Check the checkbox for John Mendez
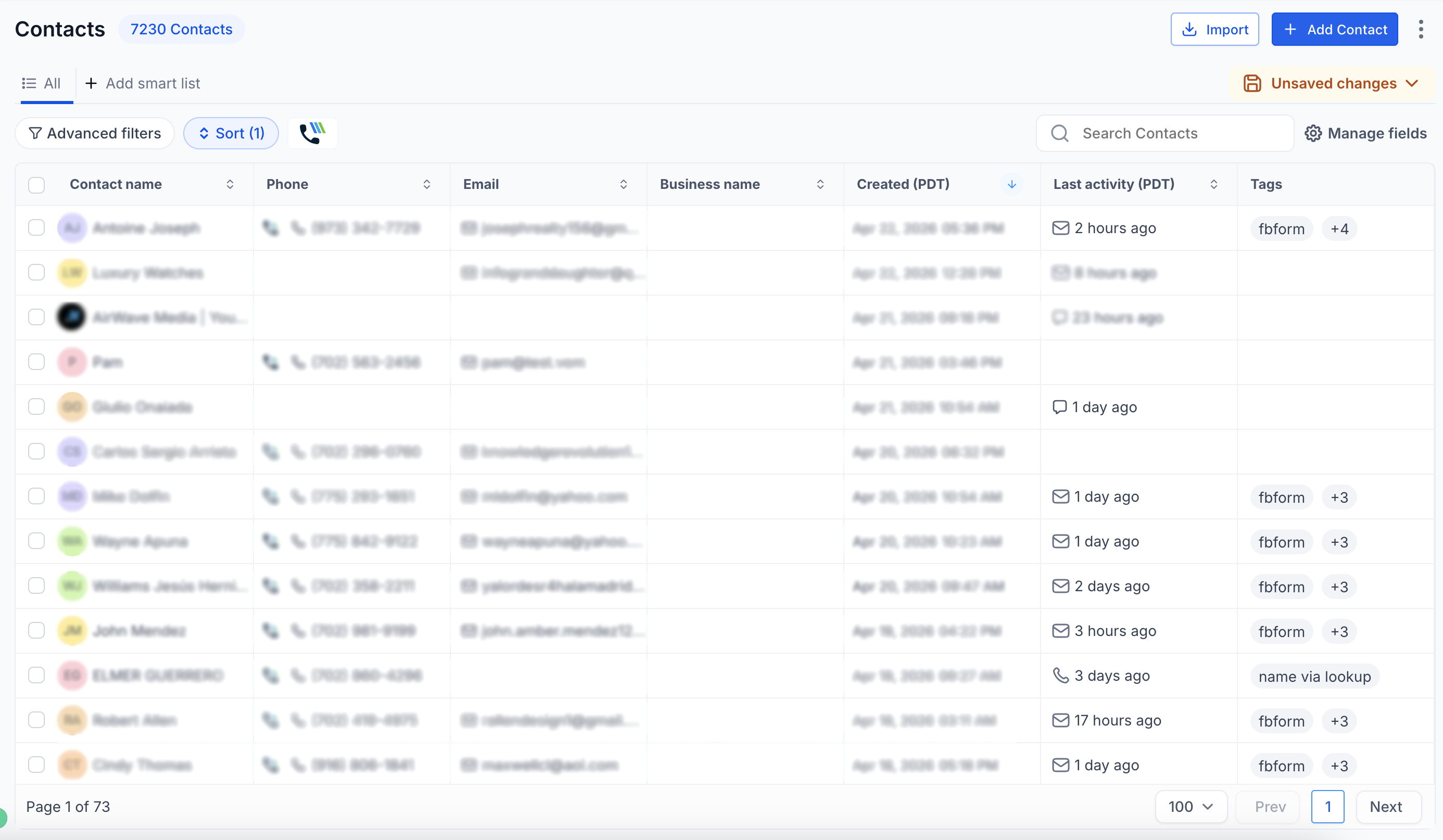This screenshot has width=1443, height=840. point(36,630)
